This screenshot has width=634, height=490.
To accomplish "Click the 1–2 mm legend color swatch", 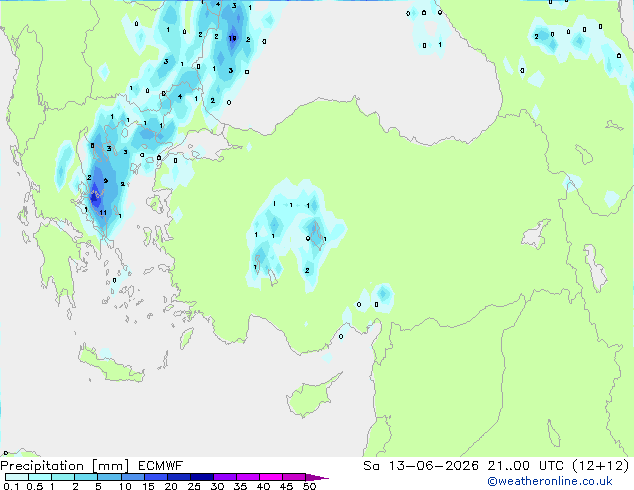I will point(63,477).
